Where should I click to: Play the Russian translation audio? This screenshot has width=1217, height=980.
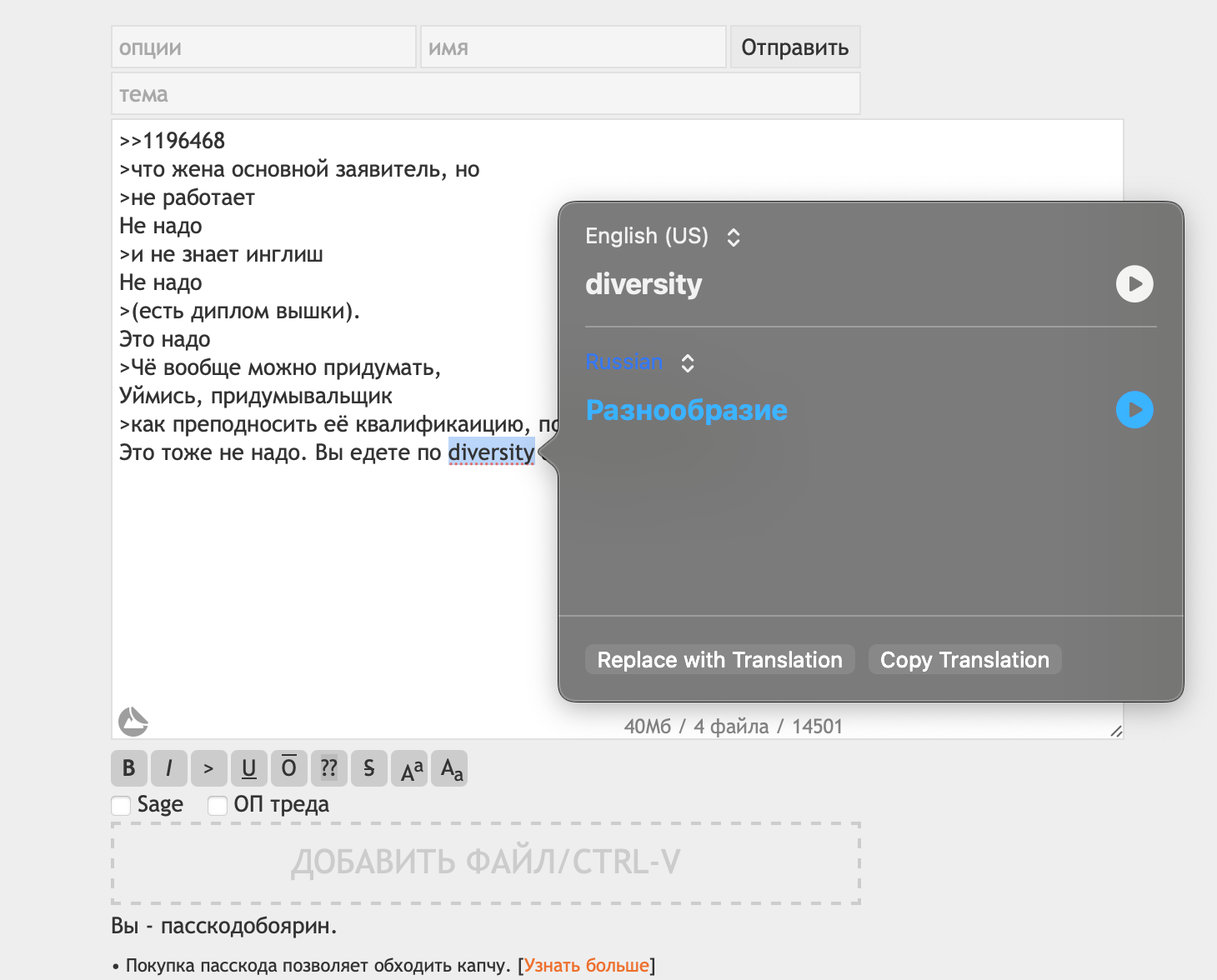click(x=1134, y=410)
